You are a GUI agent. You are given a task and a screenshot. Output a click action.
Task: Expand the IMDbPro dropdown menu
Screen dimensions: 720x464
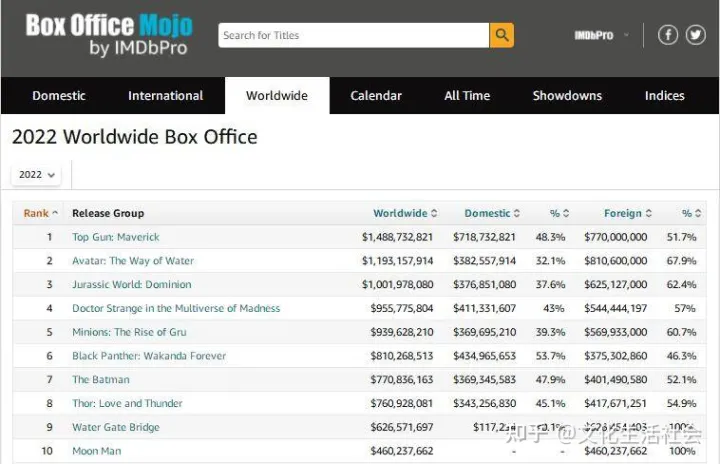coord(600,35)
